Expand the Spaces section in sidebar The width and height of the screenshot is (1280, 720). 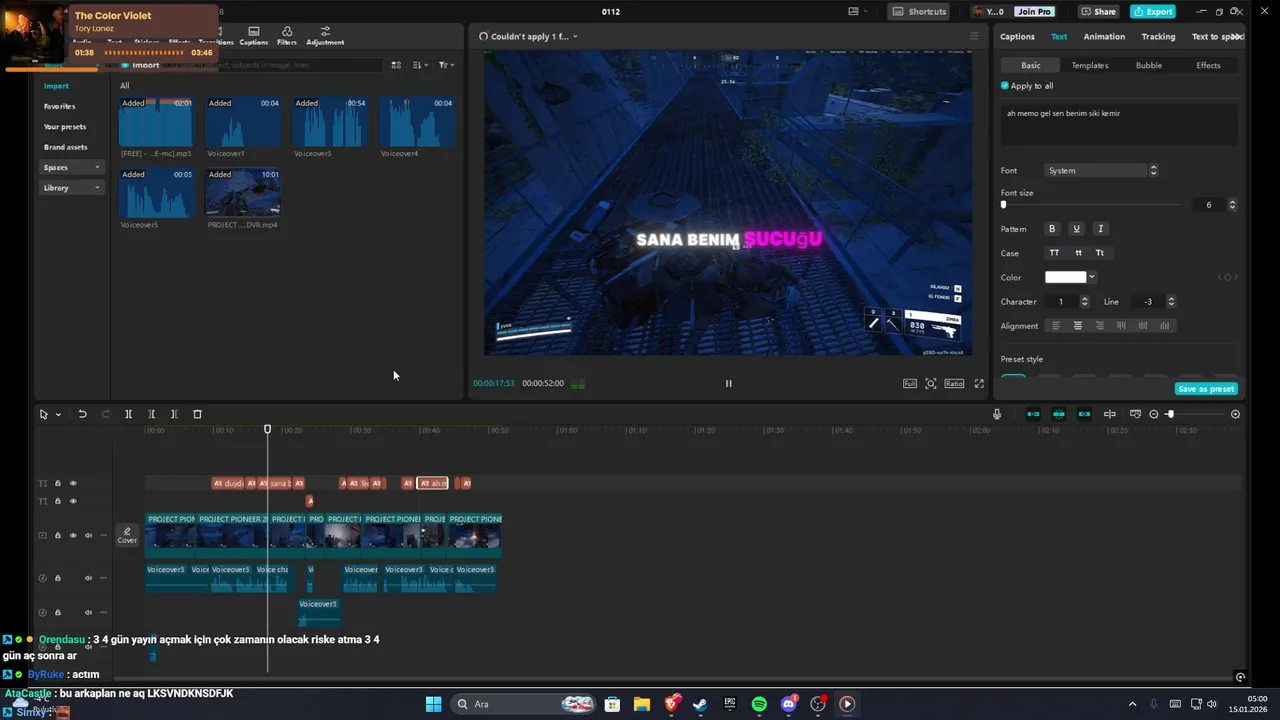73,167
